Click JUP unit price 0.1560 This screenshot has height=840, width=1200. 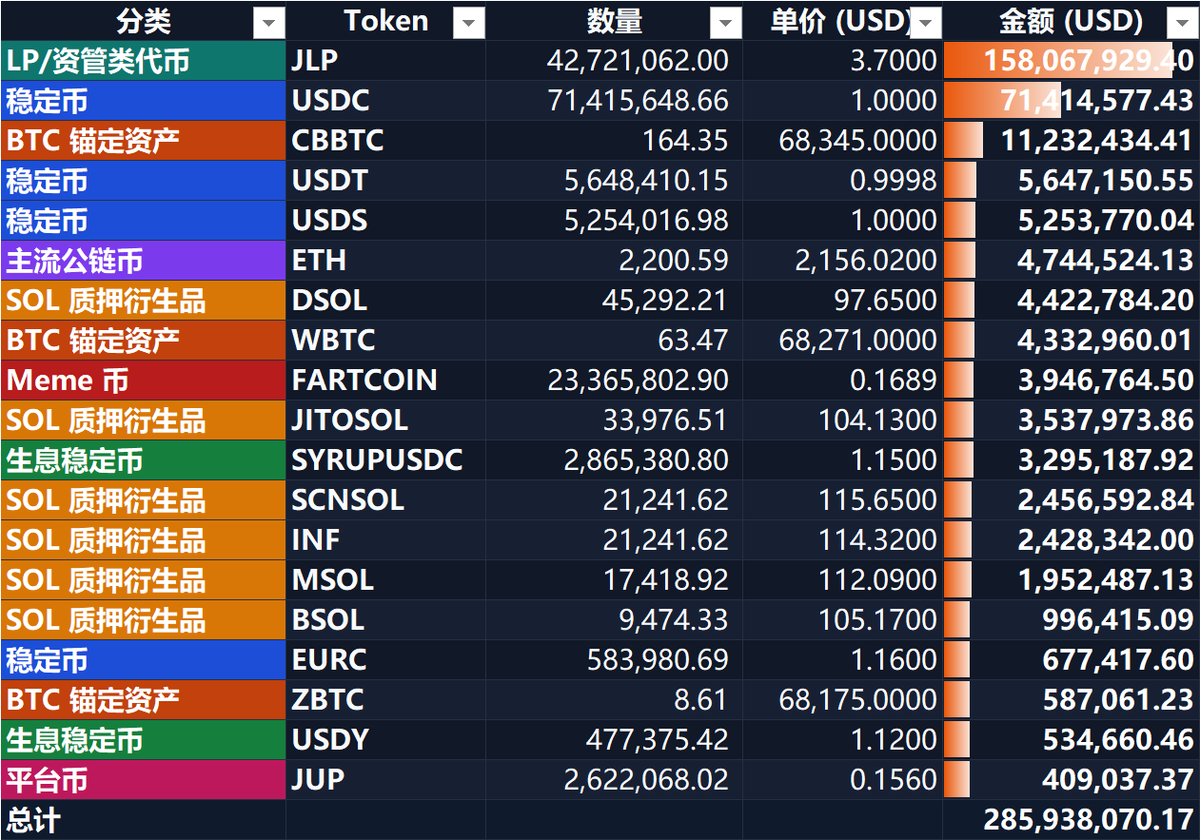click(x=843, y=780)
